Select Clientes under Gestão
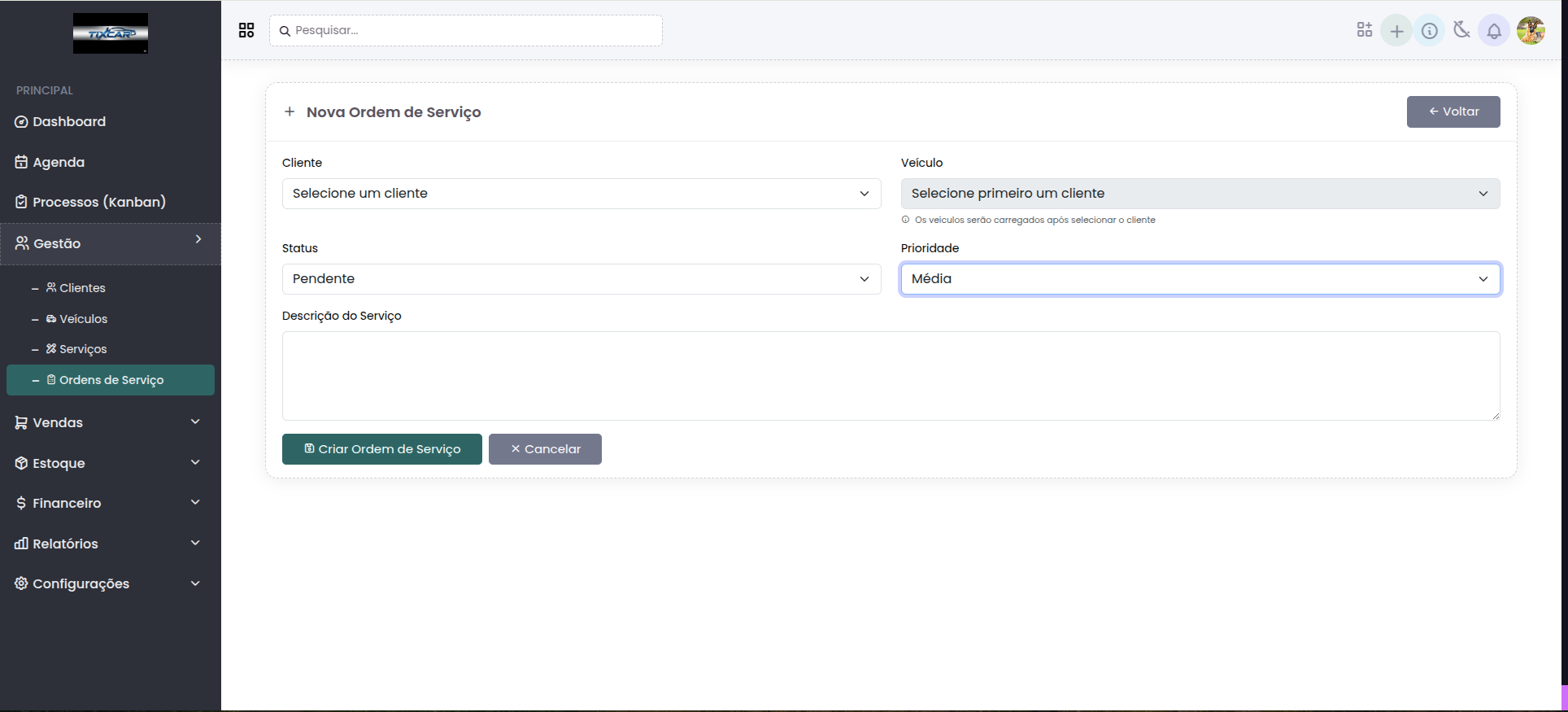This screenshot has width=1568, height=712. pos(82,288)
